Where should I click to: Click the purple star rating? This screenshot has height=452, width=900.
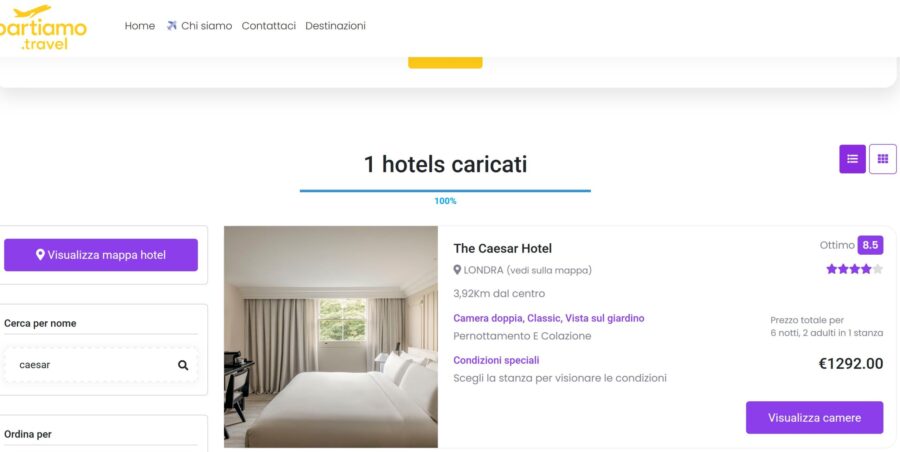point(854,269)
